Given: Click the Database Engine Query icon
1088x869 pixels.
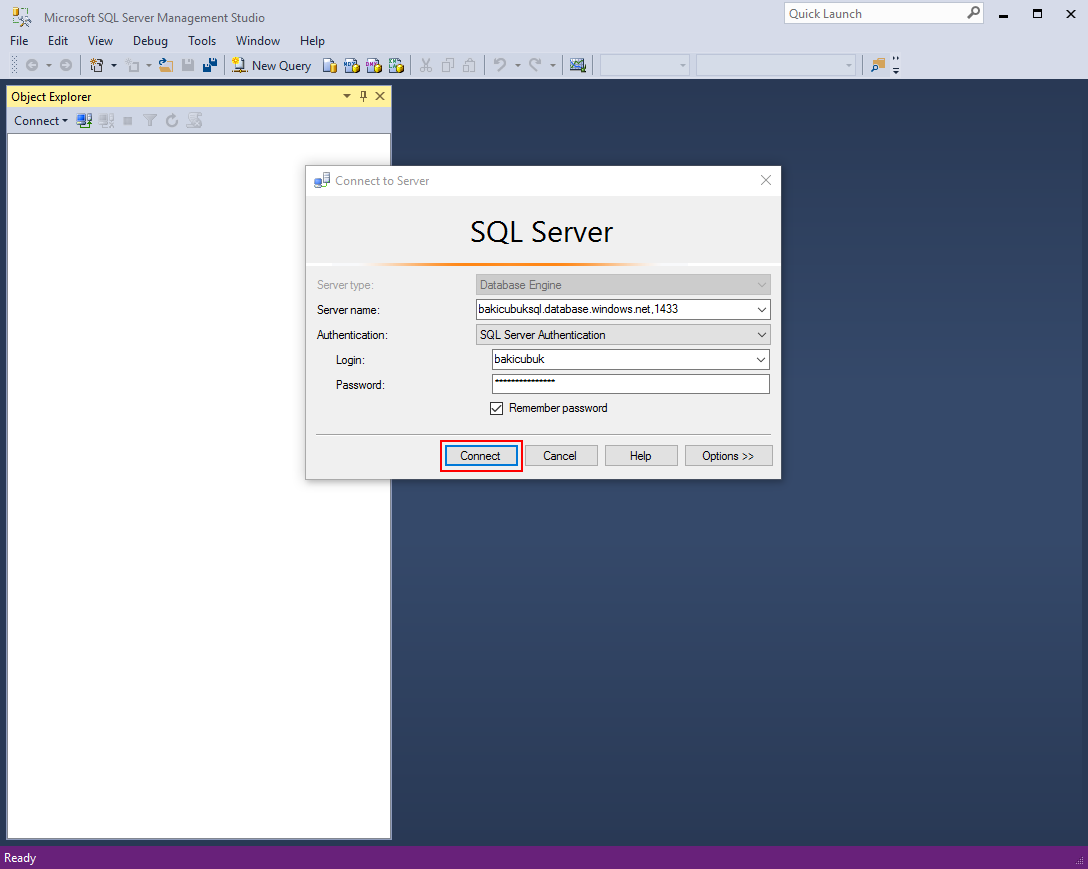Looking at the screenshot, I should pyautogui.click(x=330, y=65).
